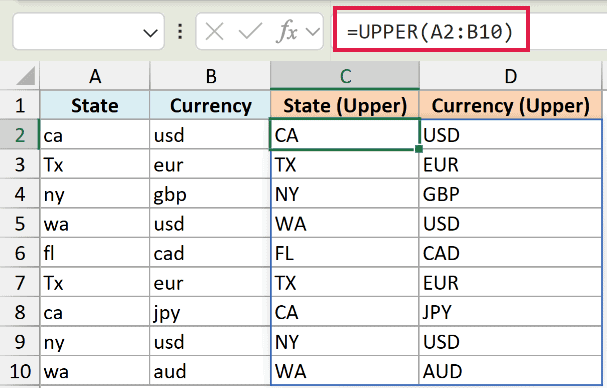Screen dimensions: 607x388
Task: Select cell B10 containing 'aud'
Action: [210, 371]
